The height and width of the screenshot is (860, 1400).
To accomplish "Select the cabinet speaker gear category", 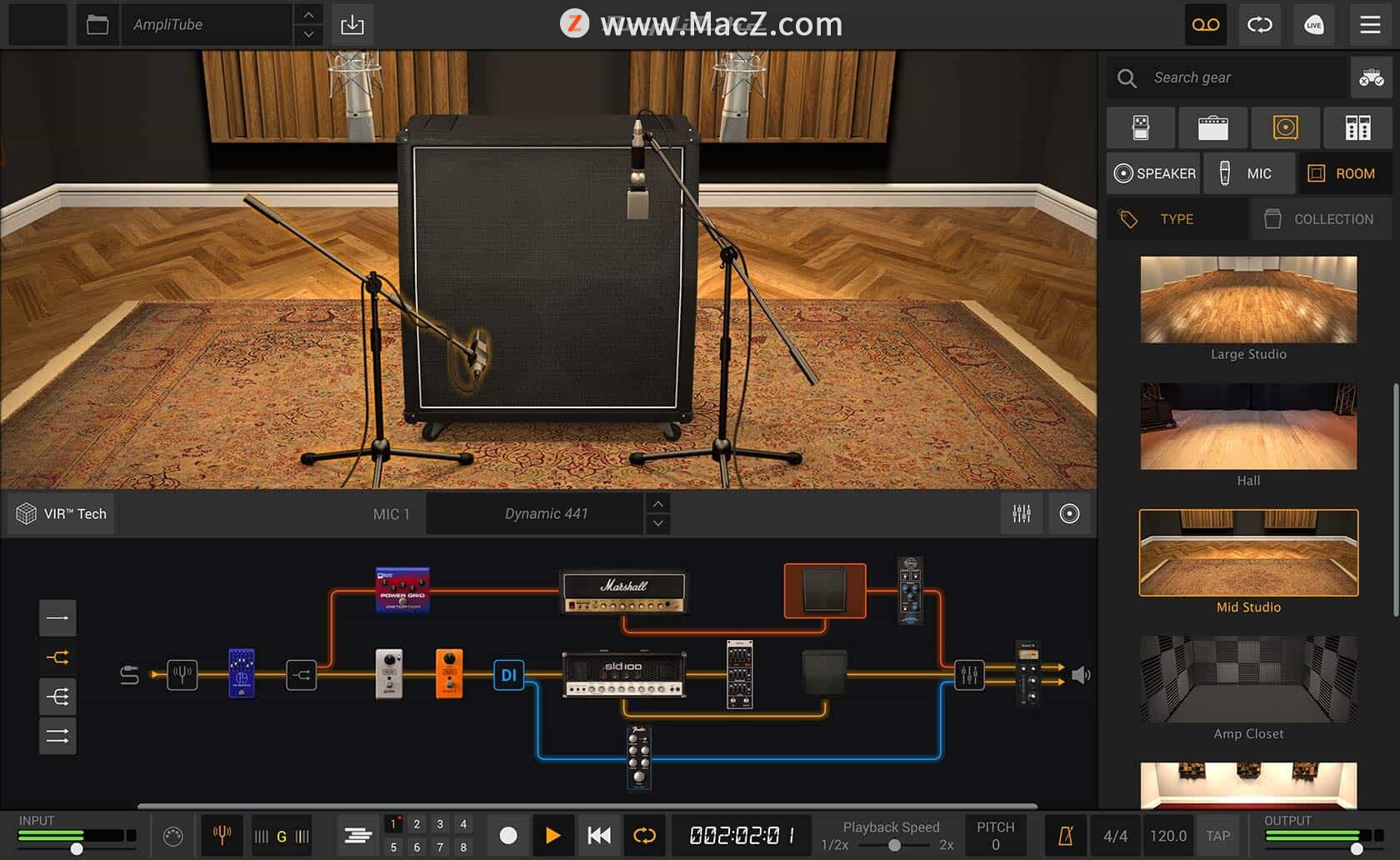I will (x=1286, y=127).
